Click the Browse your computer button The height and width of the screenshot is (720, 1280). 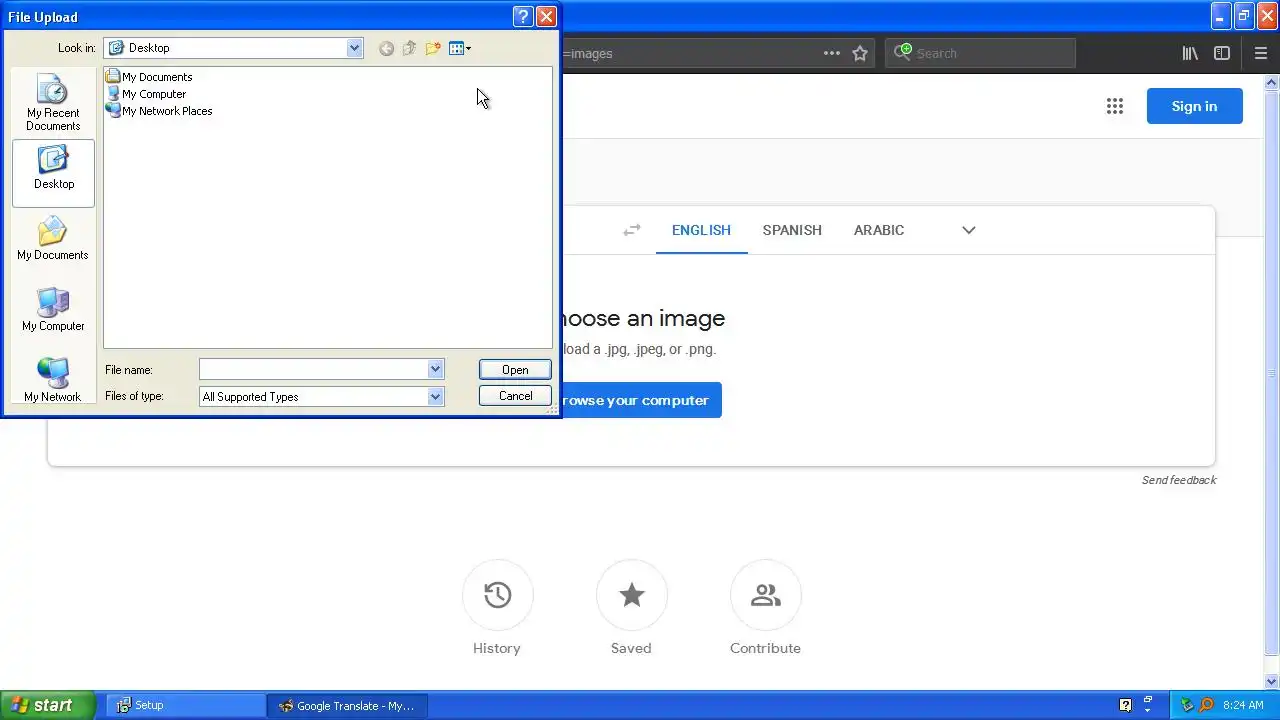pos(640,400)
